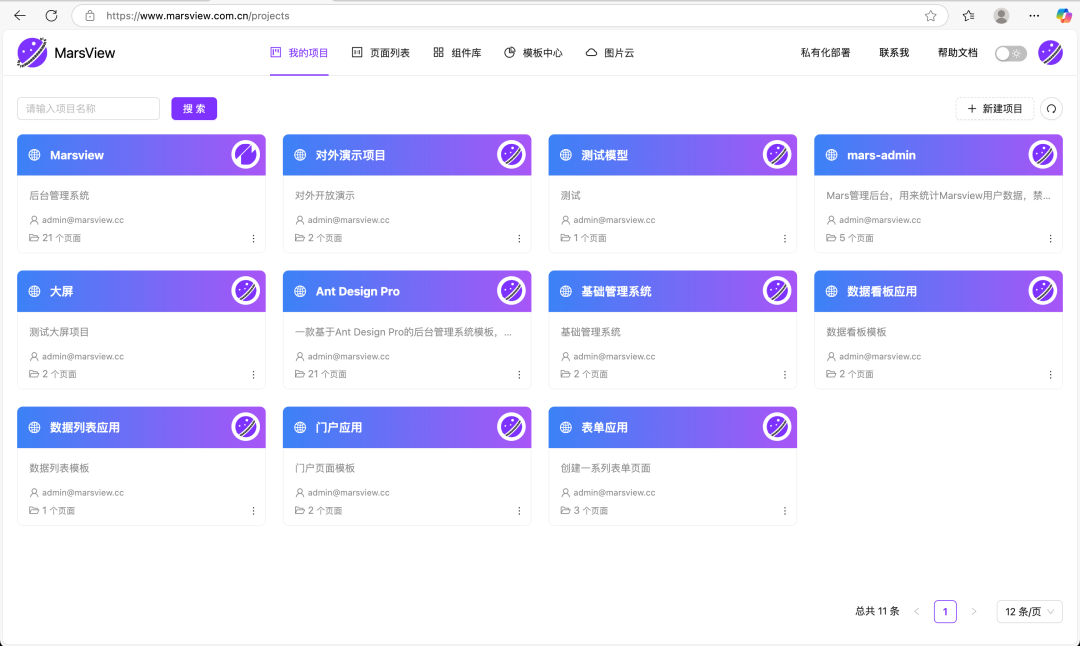1080x646 pixels.
Task: Open the 模板中心 tab
Action: click(x=533, y=53)
